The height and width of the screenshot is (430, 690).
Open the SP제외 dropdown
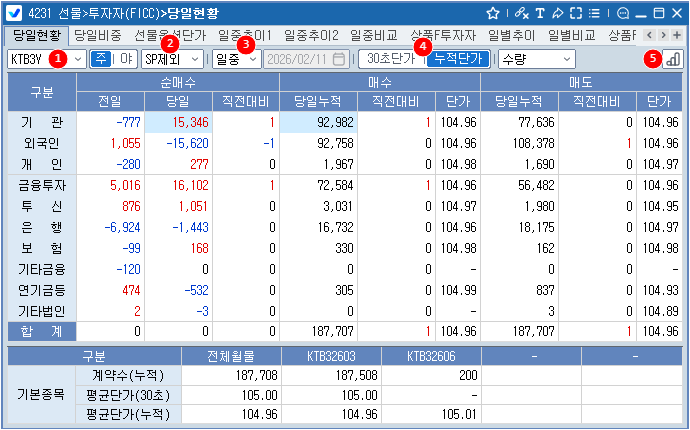pos(194,59)
